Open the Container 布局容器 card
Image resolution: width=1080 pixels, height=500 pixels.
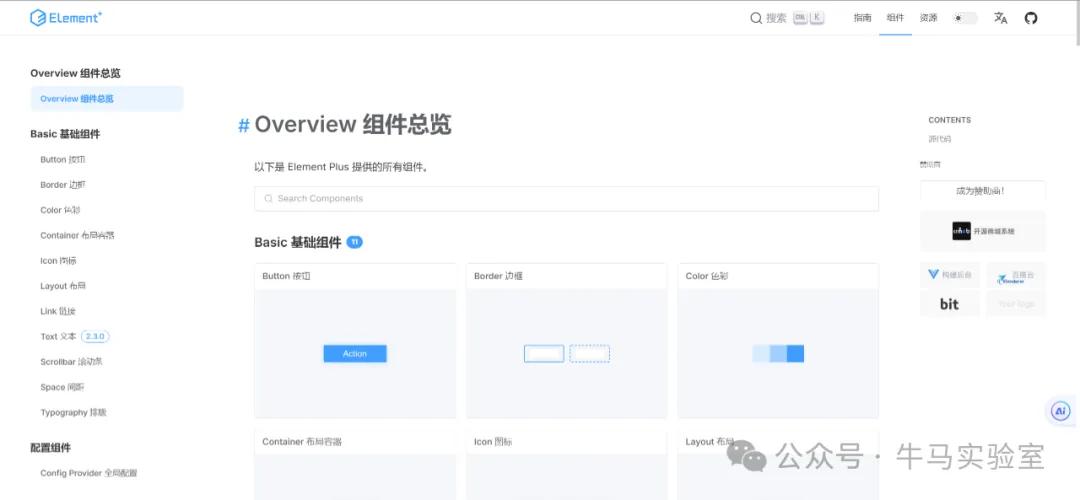[355, 466]
